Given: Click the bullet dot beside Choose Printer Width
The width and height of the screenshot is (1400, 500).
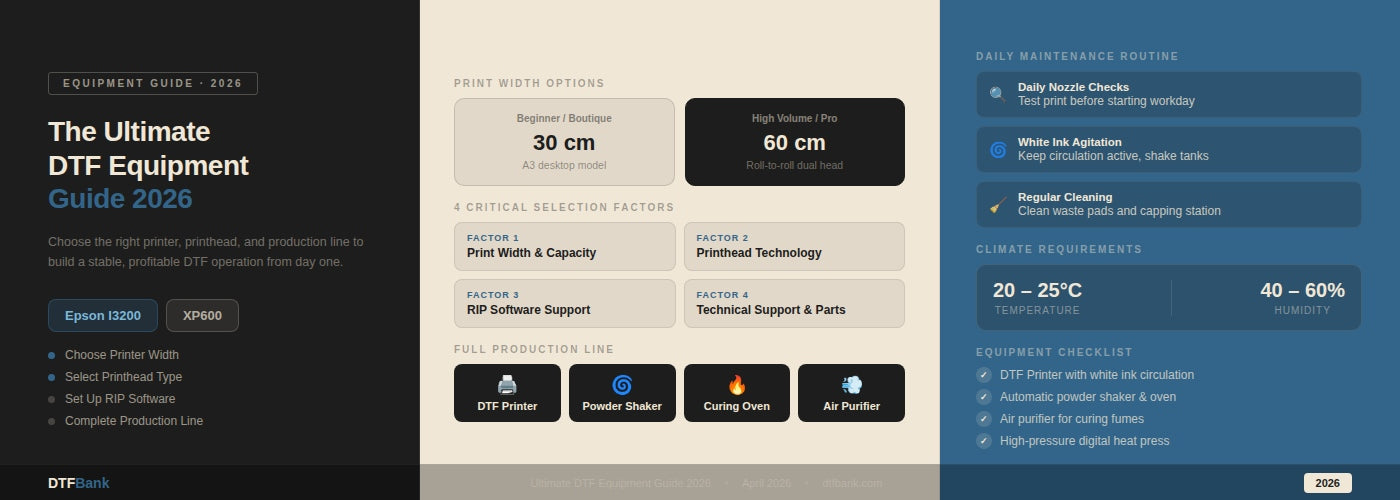Looking at the screenshot, I should click(x=52, y=355).
